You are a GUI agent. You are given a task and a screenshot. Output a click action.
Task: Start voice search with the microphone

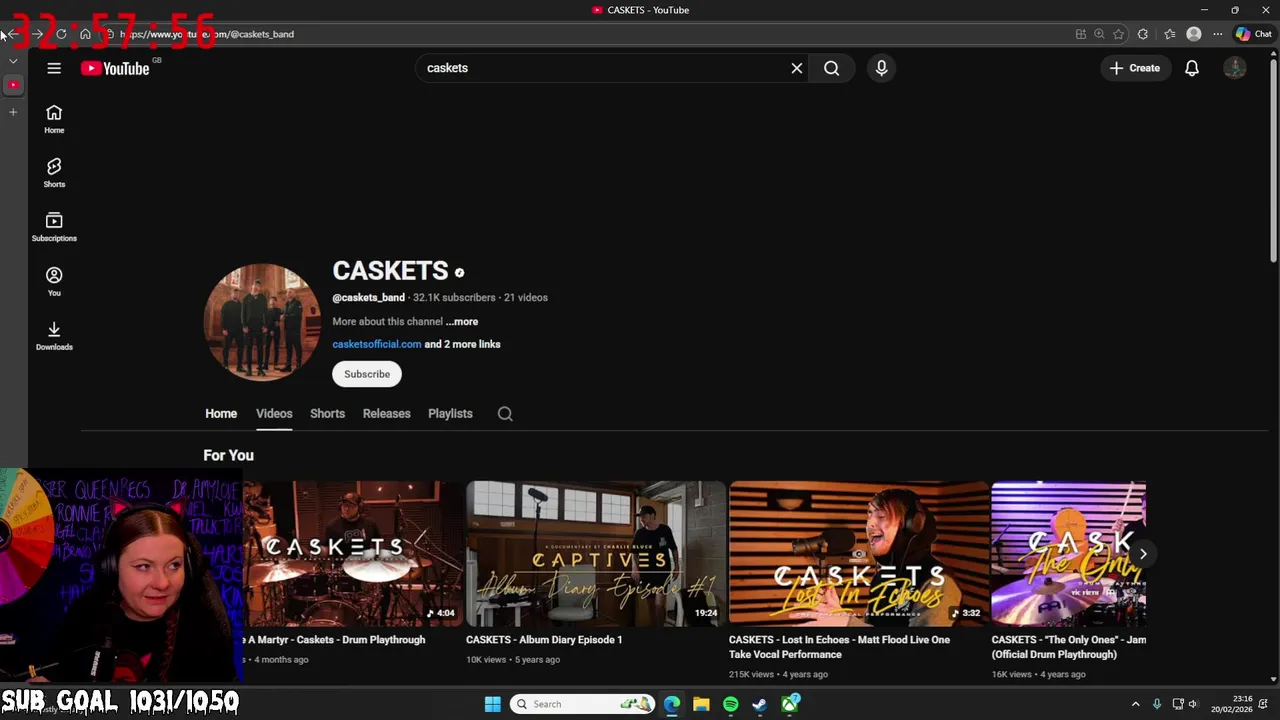pyautogui.click(x=881, y=68)
